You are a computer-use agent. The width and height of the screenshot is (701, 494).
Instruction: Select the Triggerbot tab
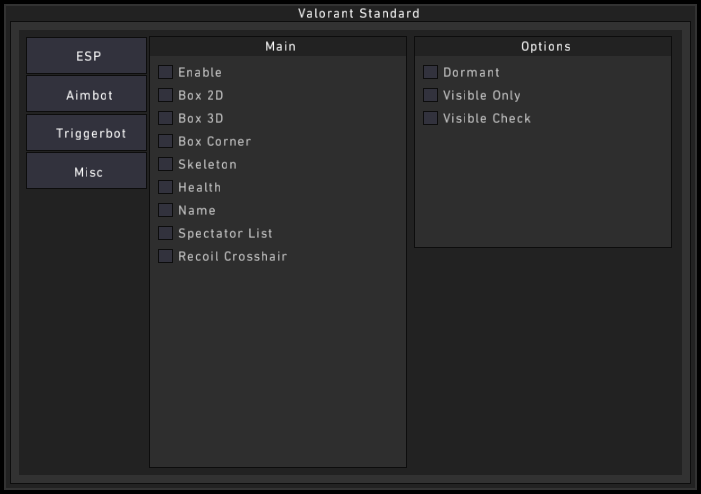(87, 133)
